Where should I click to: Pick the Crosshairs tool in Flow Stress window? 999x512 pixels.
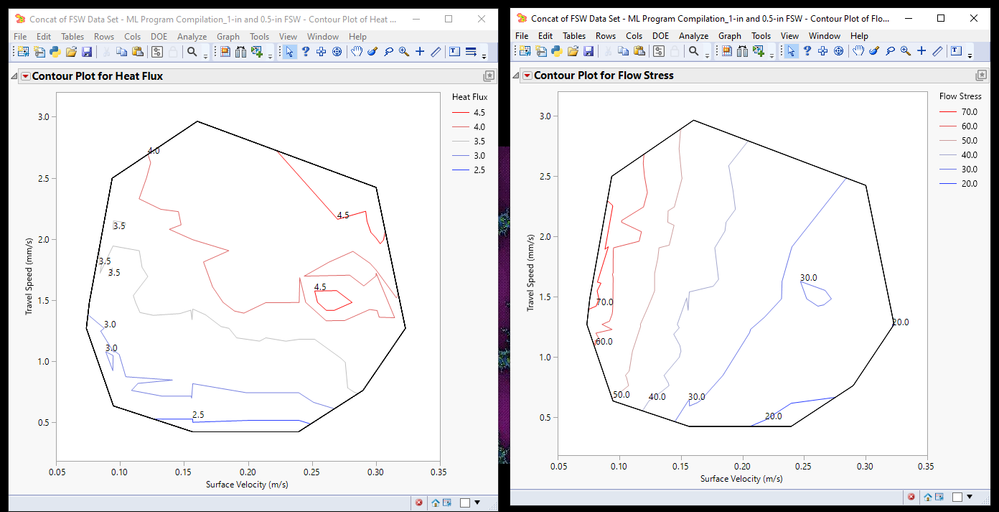pyautogui.click(x=921, y=51)
